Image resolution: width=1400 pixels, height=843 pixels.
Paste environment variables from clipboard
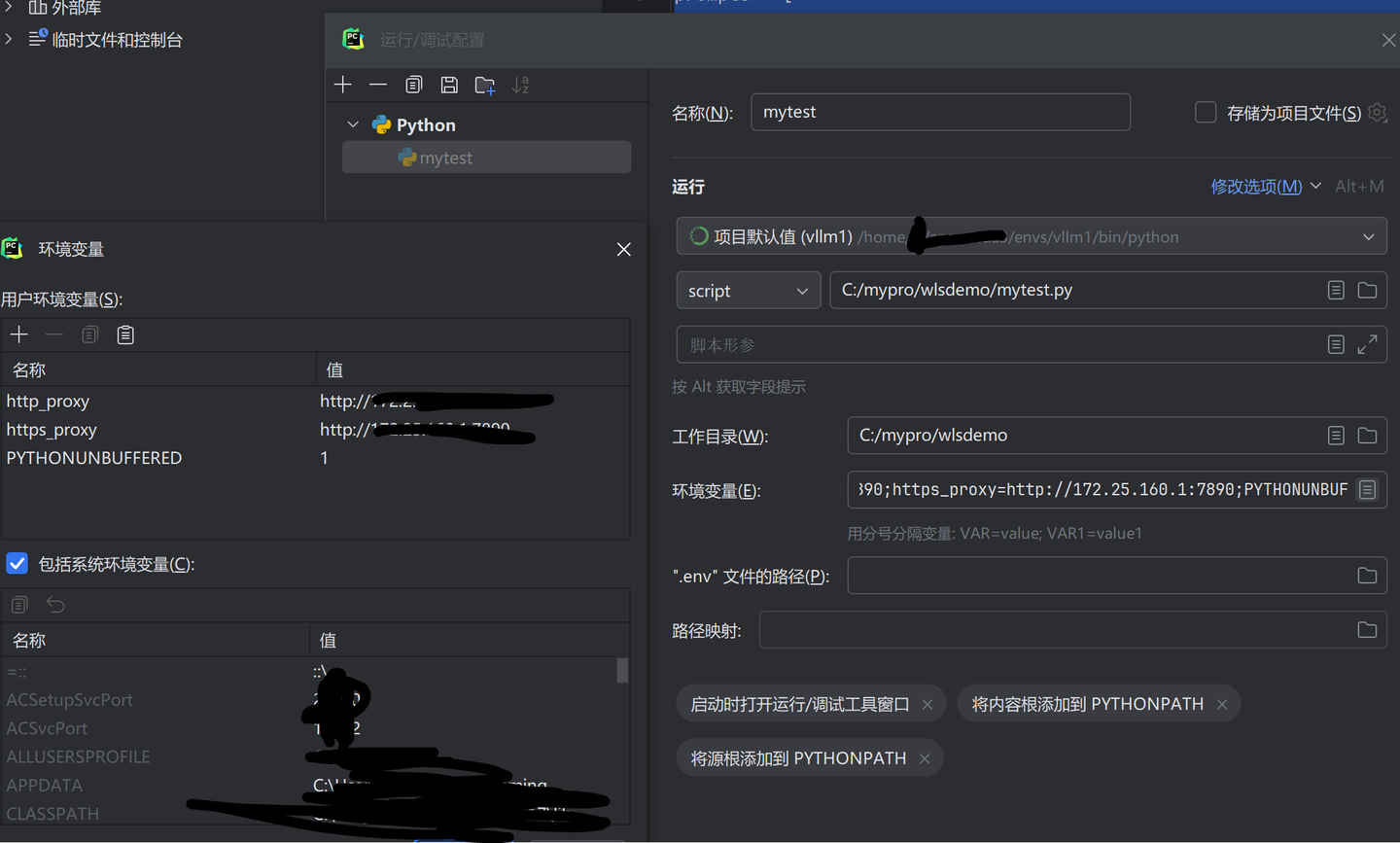pos(125,334)
